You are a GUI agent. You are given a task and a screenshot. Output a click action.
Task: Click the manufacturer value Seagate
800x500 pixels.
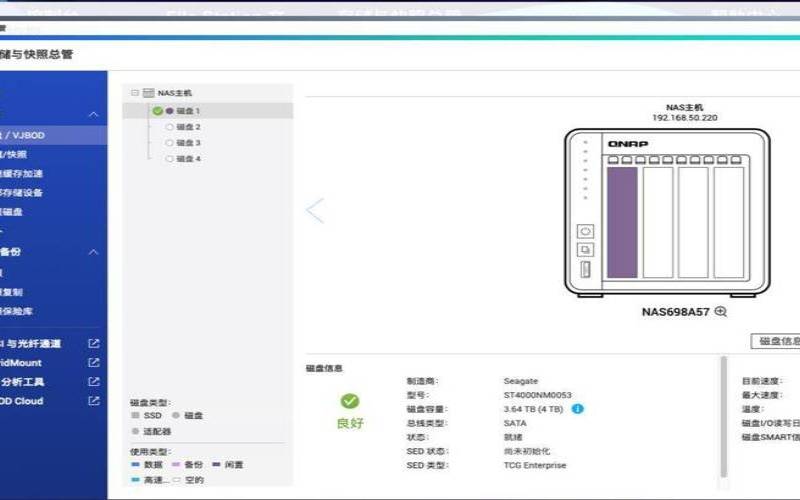520,381
